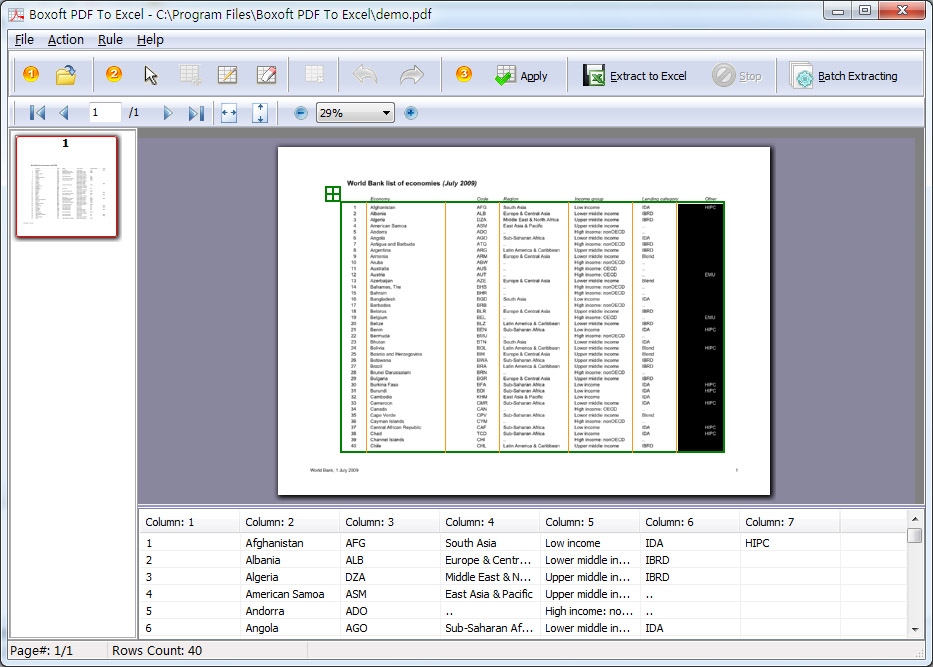
Task: Select the erase divider line tool
Action: click(x=266, y=75)
